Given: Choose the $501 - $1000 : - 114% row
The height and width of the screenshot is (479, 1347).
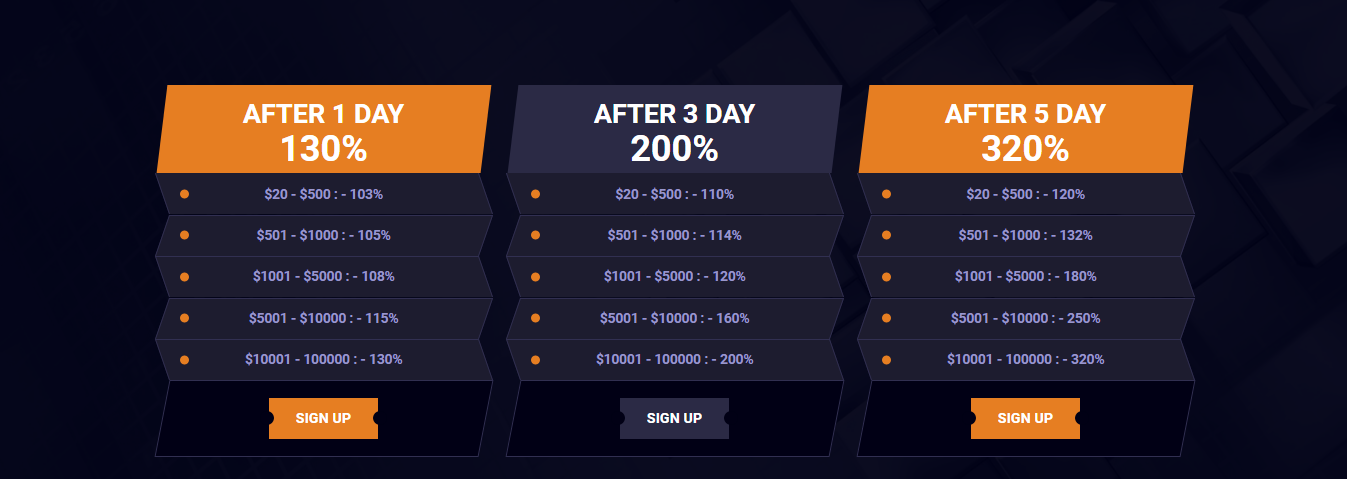Looking at the screenshot, I should point(675,236).
